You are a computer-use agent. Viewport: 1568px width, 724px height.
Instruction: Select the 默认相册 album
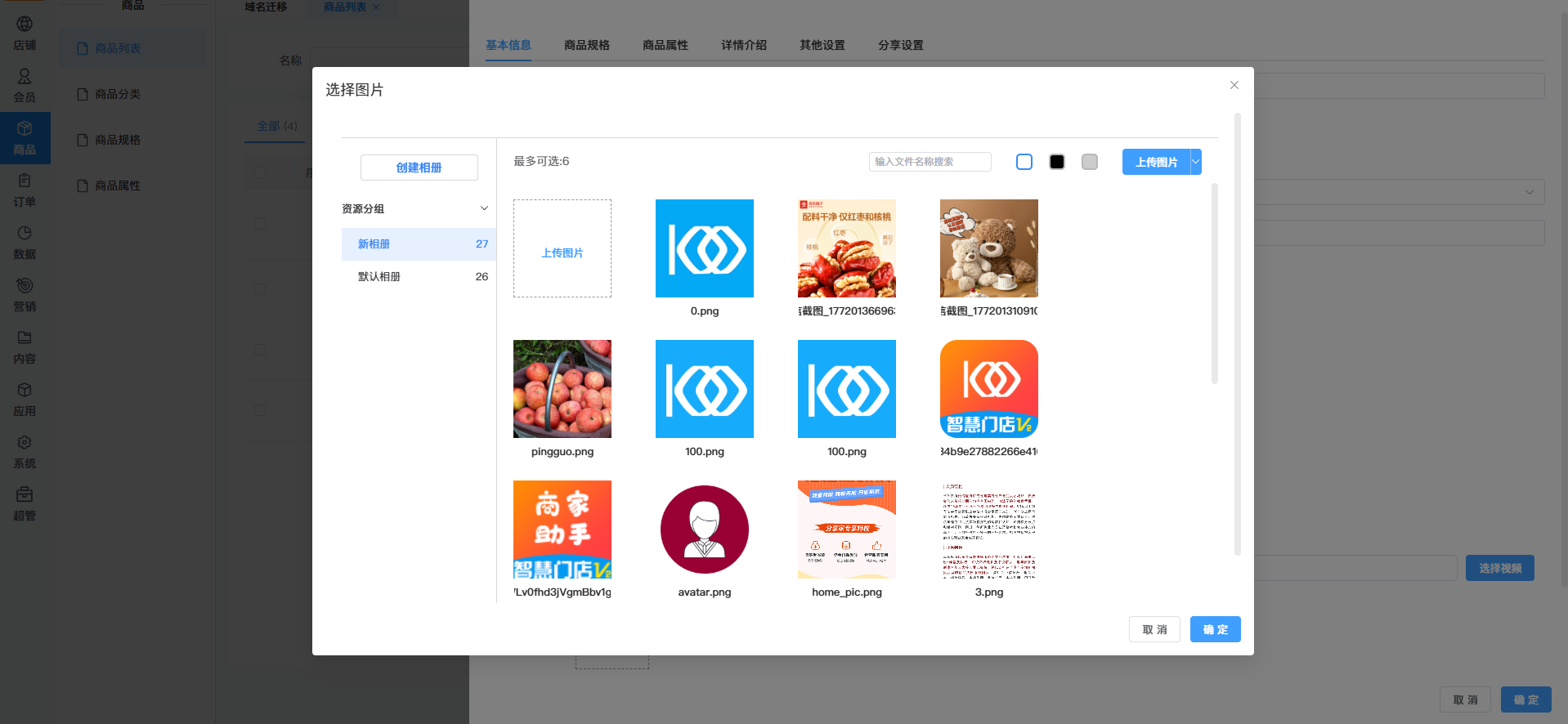click(419, 277)
